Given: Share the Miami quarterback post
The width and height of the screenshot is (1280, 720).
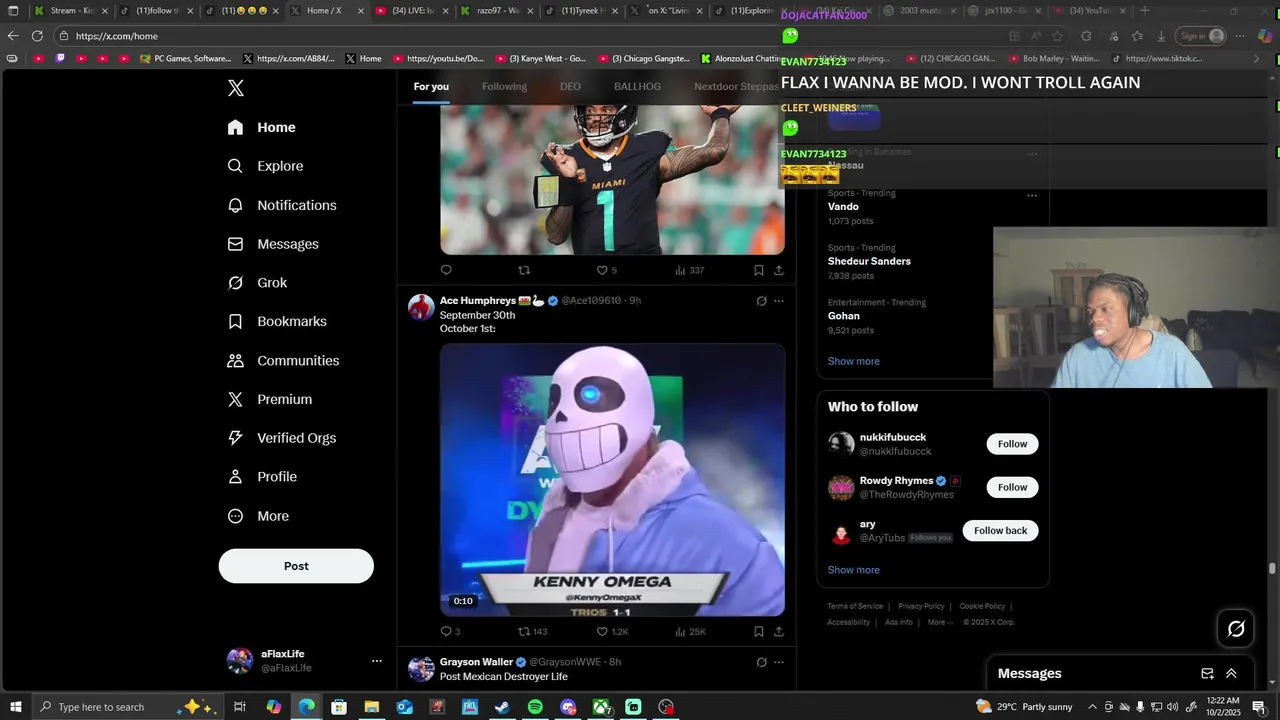Looking at the screenshot, I should (x=779, y=270).
